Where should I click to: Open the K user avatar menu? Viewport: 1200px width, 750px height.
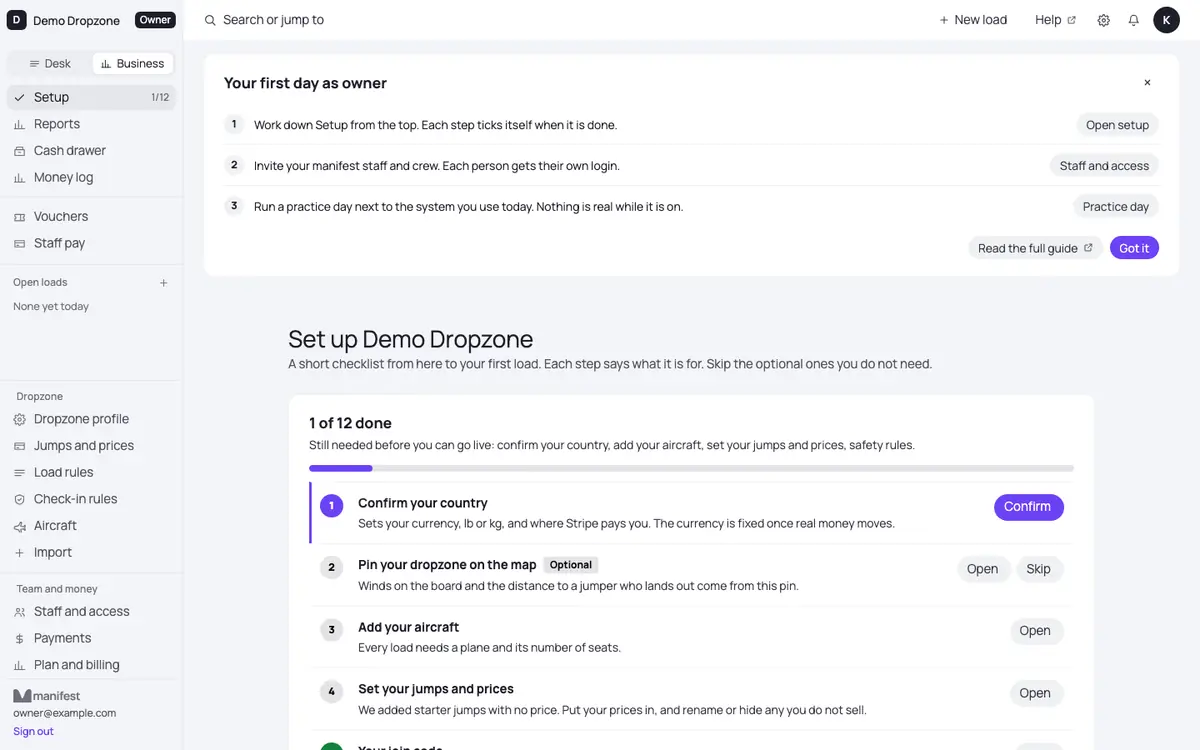[x=1167, y=20]
